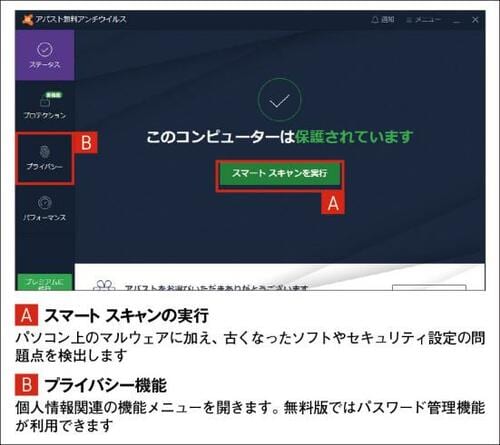
Task: Open the ステータス tab in sidebar
Action: coord(45,55)
